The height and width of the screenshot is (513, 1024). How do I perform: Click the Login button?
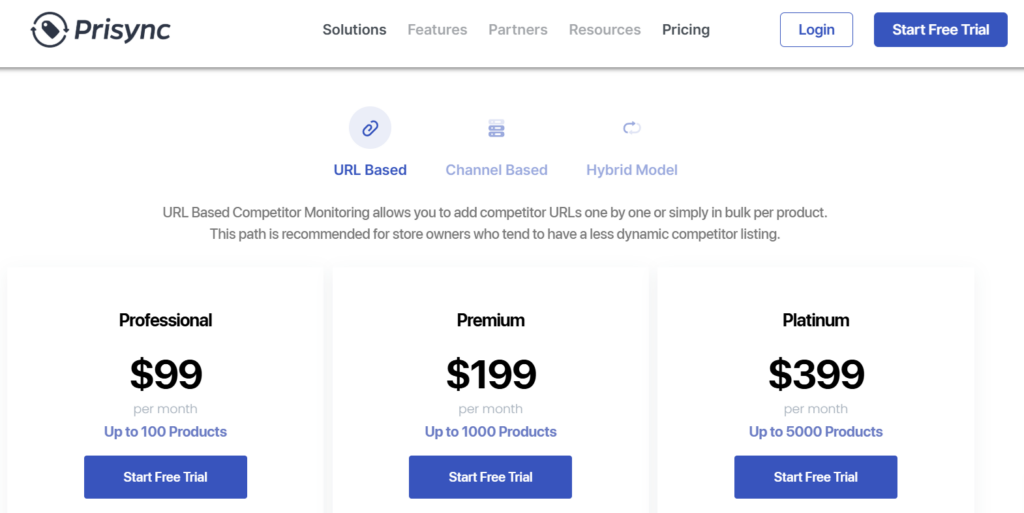816,30
